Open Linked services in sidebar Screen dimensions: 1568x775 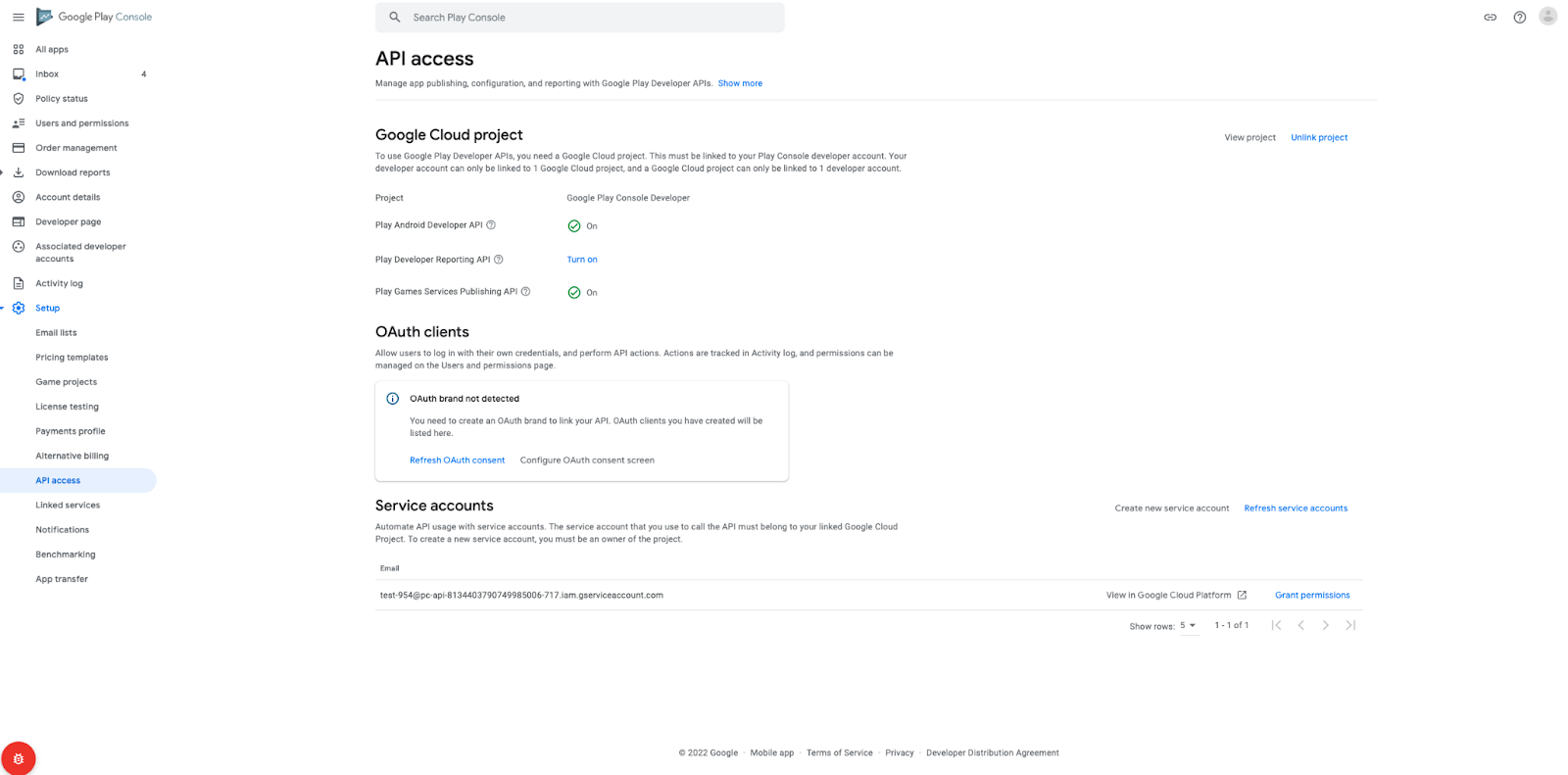point(68,506)
